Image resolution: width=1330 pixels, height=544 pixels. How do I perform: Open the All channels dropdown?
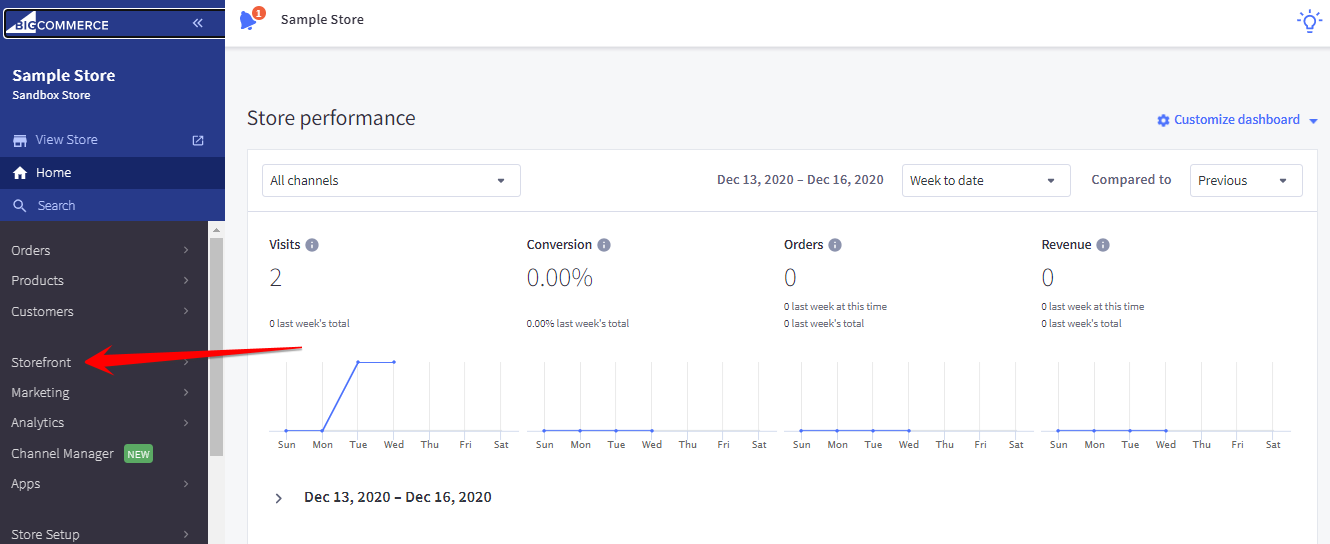[x=390, y=181]
